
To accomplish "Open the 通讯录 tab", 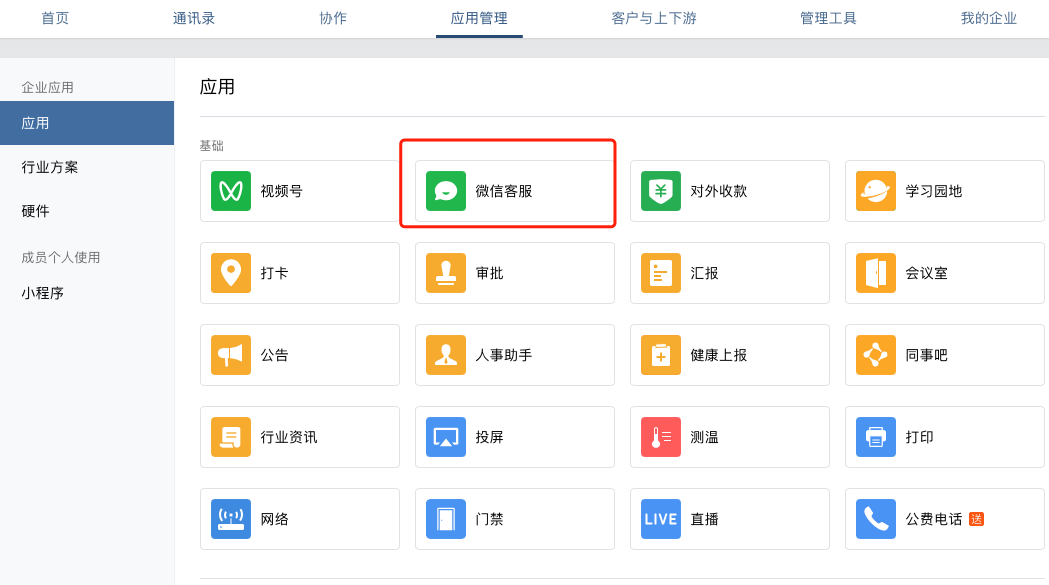I will pyautogui.click(x=194, y=18).
